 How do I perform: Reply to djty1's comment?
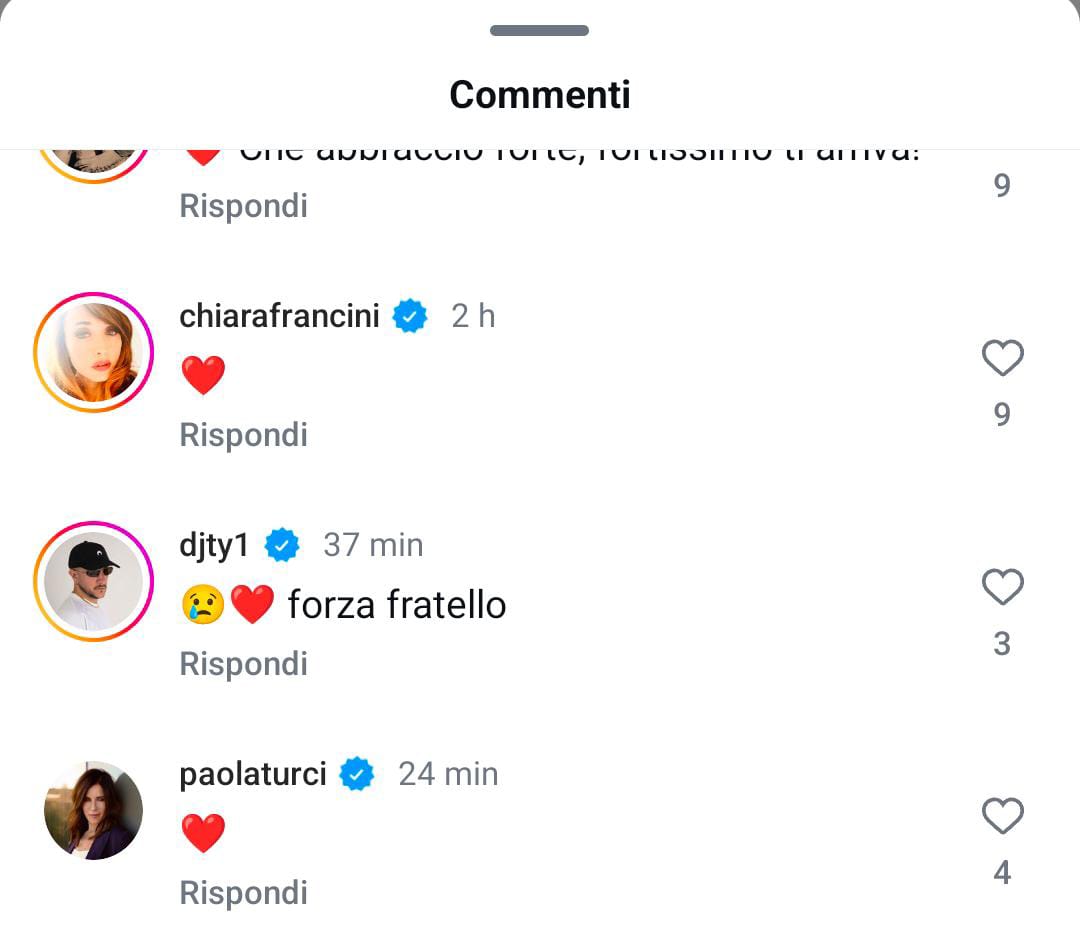(x=243, y=664)
